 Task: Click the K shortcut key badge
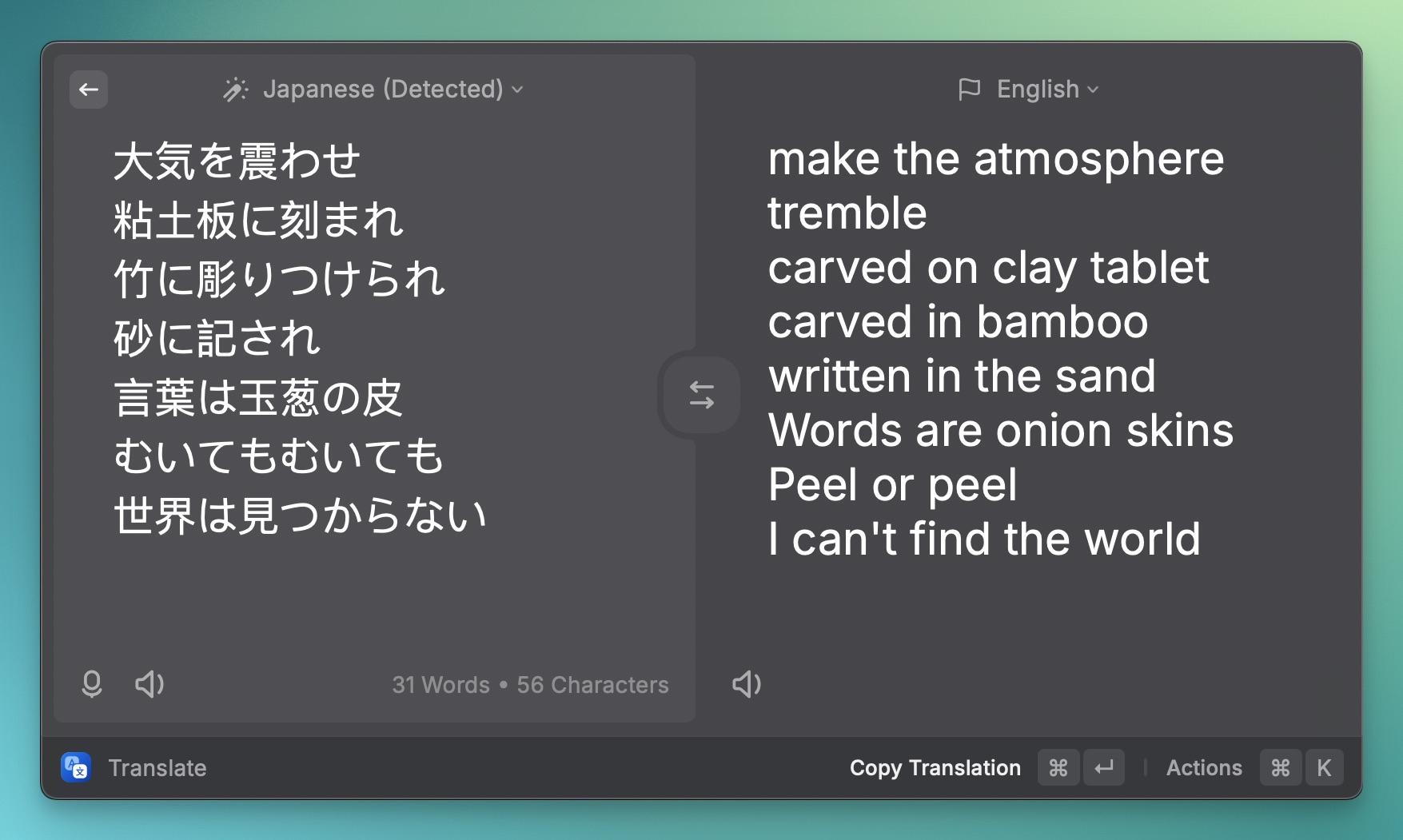point(1324,768)
